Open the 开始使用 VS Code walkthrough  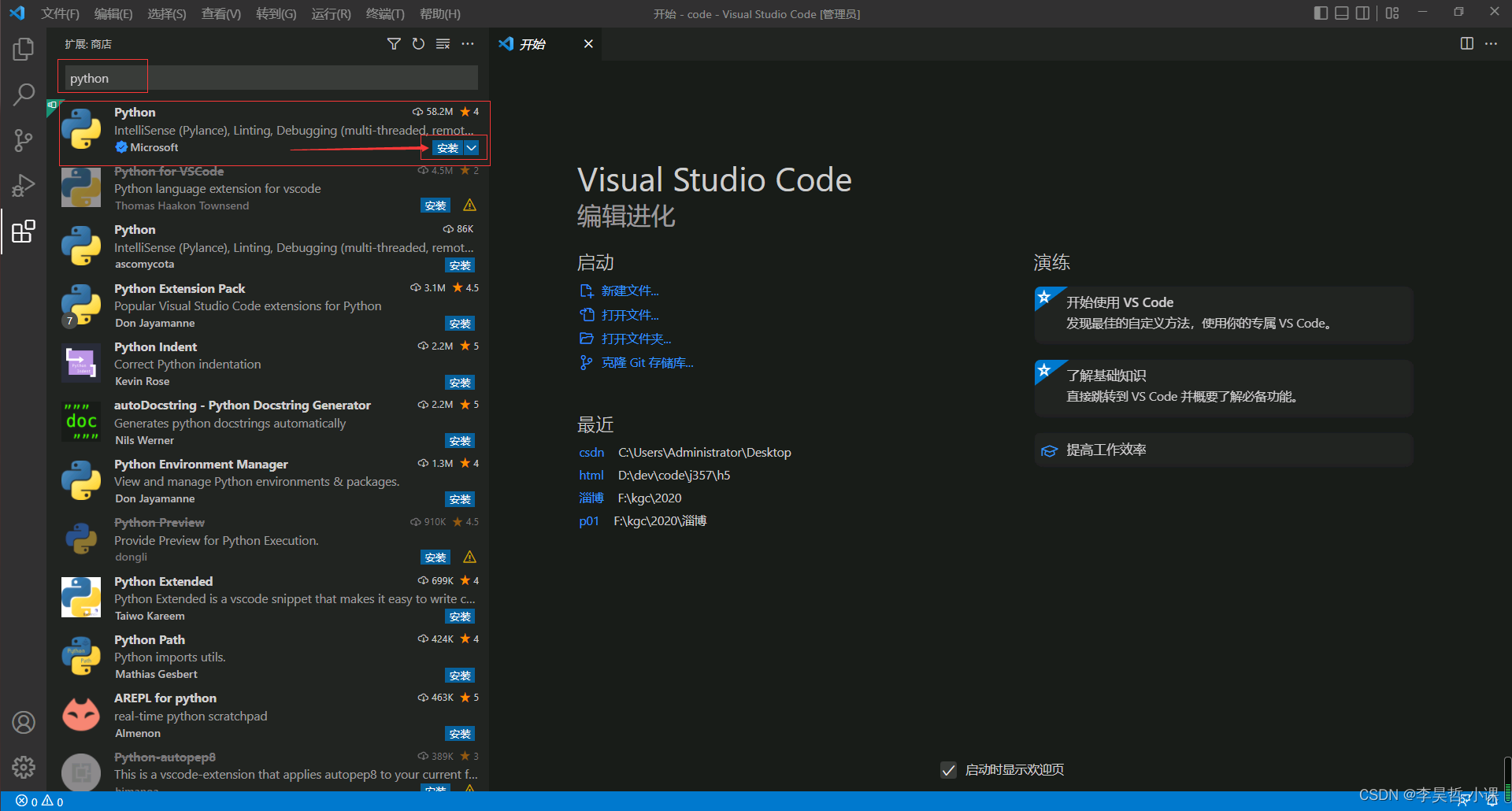tap(1223, 315)
